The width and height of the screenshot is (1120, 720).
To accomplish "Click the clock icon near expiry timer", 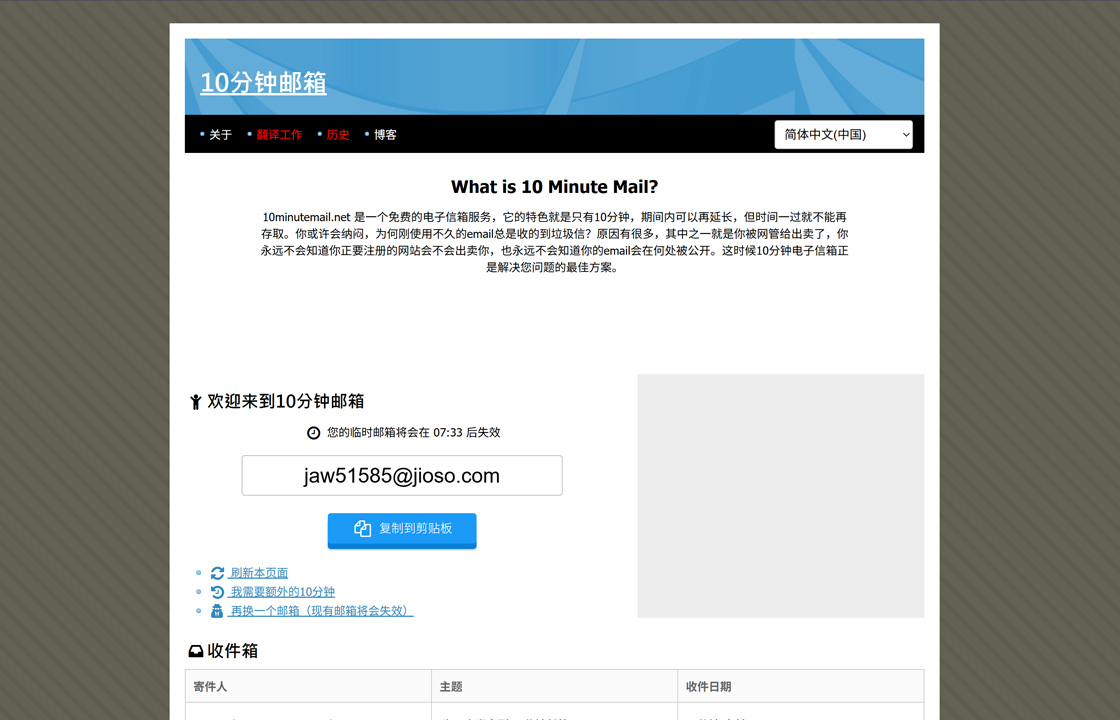I will 313,433.
